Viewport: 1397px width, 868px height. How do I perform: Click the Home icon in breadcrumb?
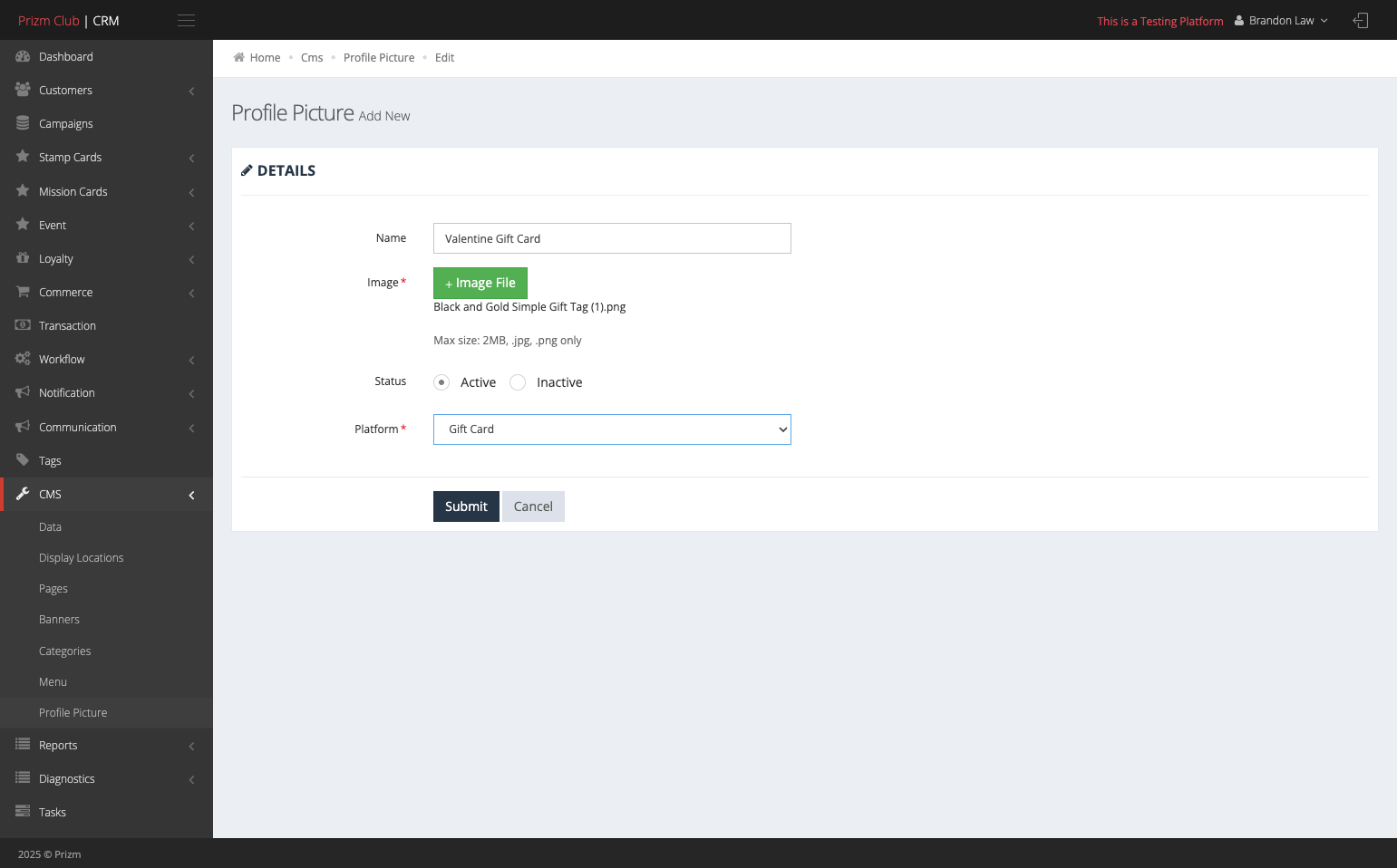click(x=239, y=57)
